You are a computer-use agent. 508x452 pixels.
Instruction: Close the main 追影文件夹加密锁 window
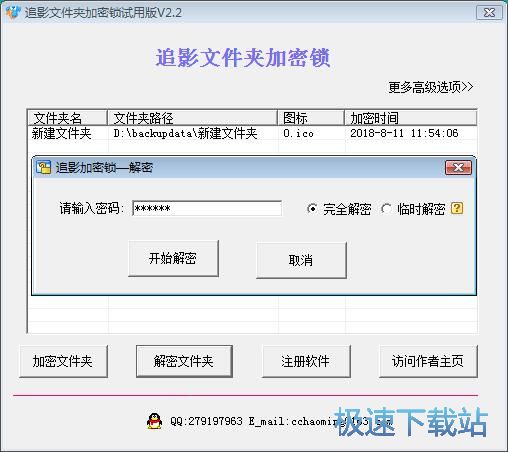click(x=489, y=13)
